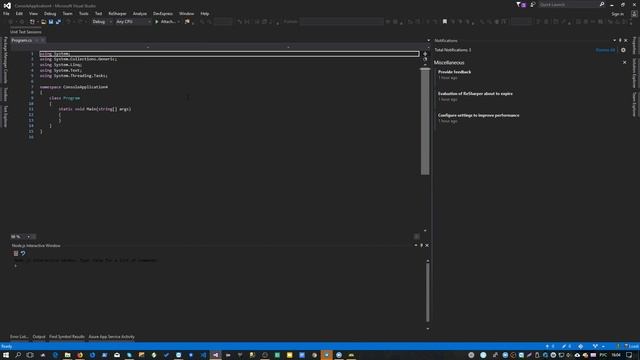Open the Attach button dropdown arrow

point(179,22)
